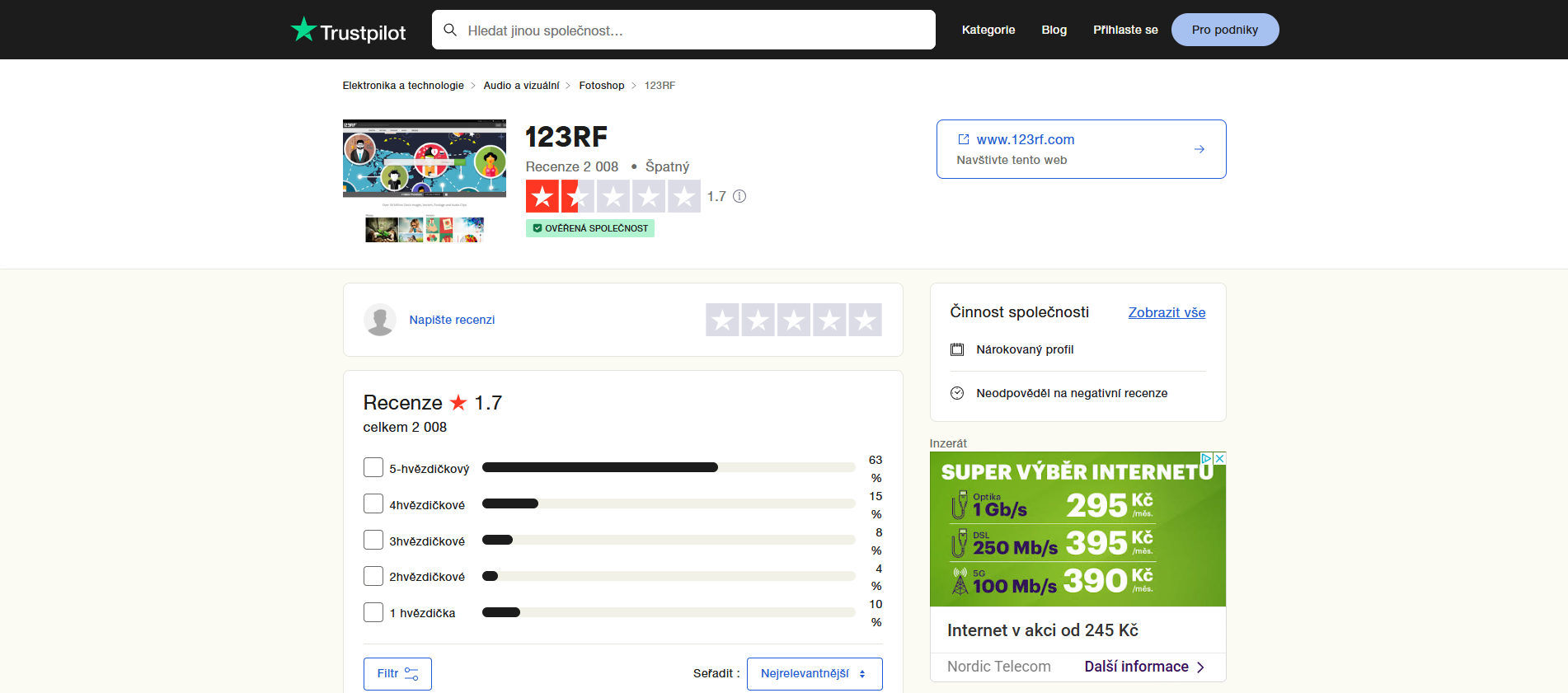
Task: Click the Nárokovaný profil calendar icon
Action: pyautogui.click(x=957, y=349)
